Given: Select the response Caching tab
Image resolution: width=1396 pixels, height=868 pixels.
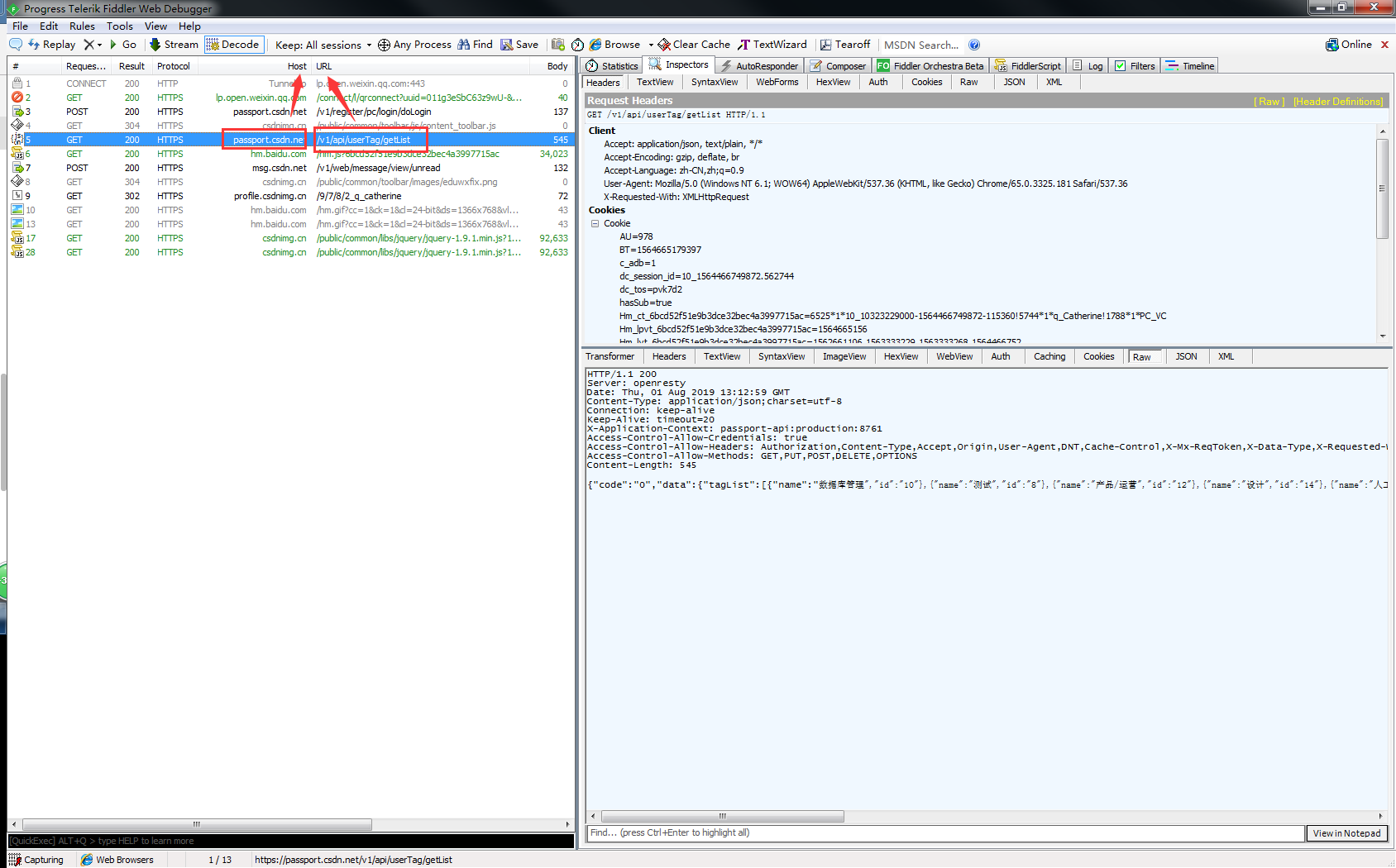Looking at the screenshot, I should 1049,356.
